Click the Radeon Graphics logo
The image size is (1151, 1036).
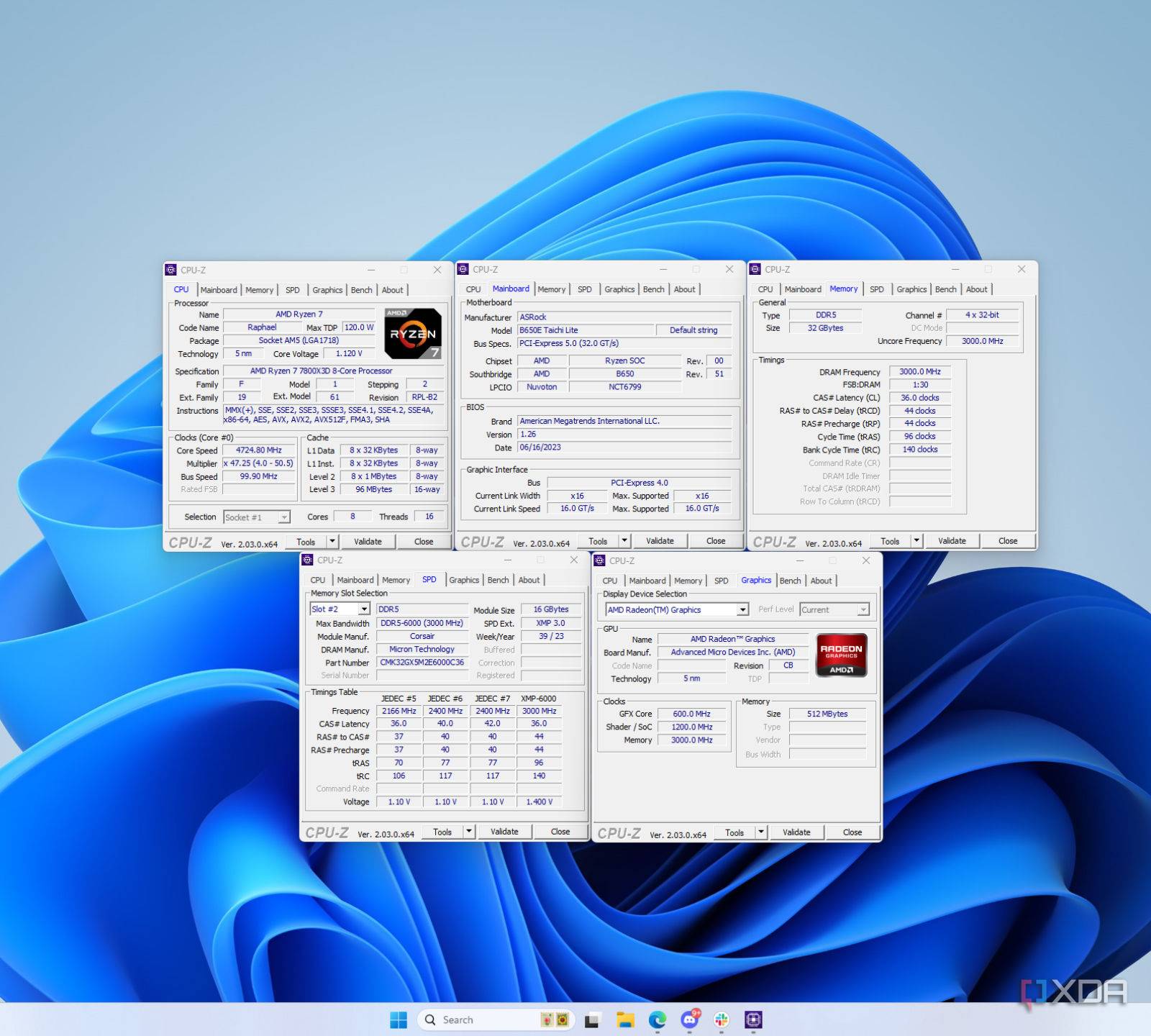tap(841, 655)
